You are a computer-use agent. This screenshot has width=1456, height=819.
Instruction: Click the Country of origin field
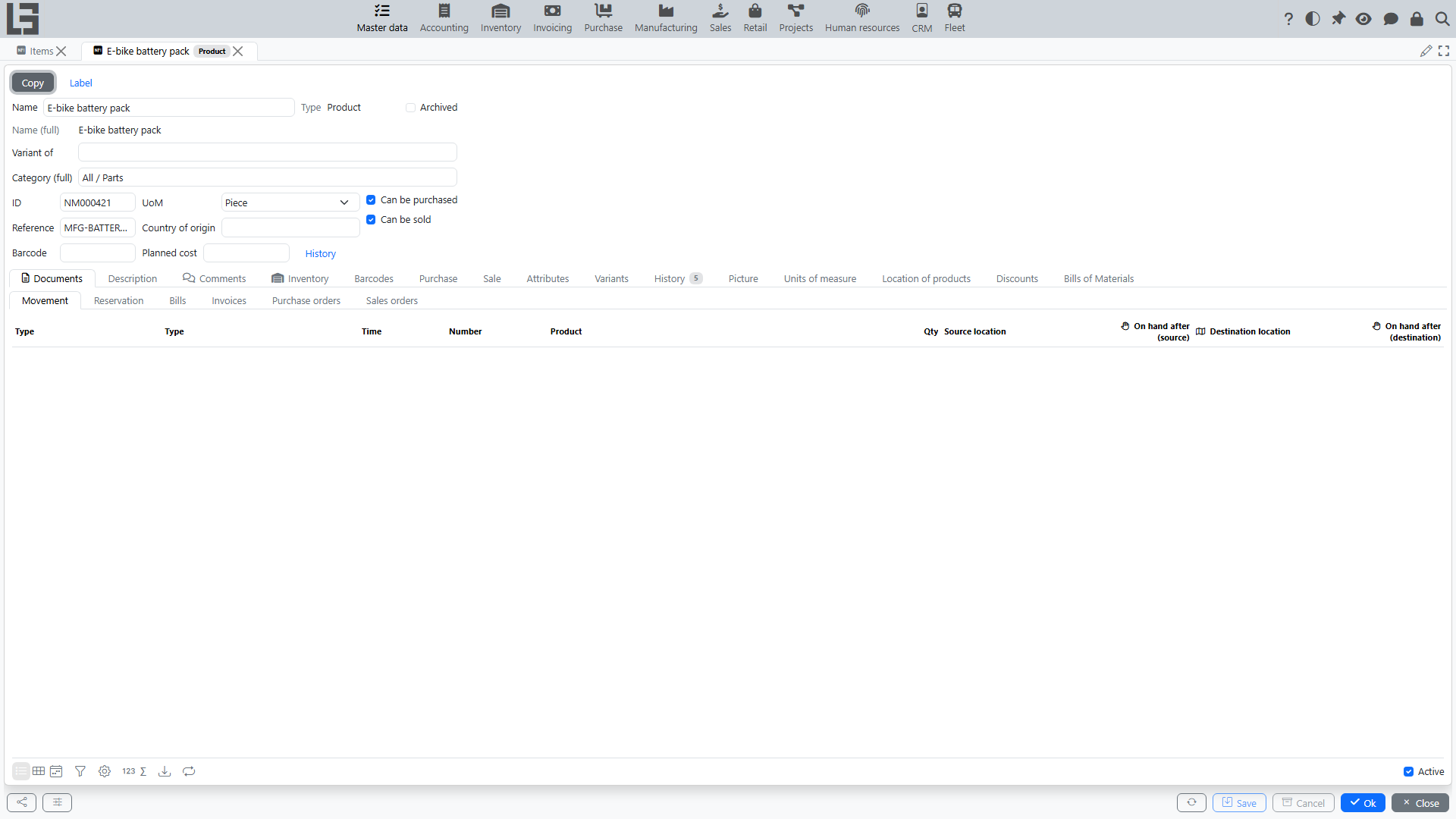pyautogui.click(x=290, y=227)
